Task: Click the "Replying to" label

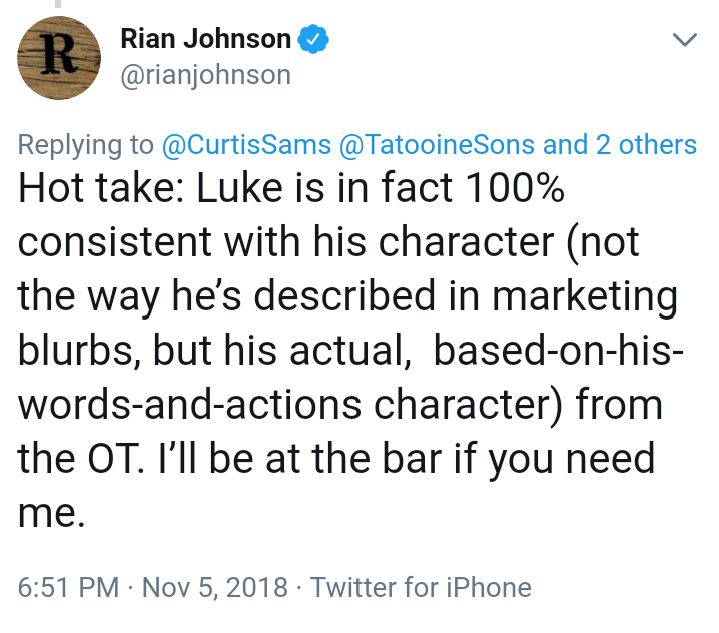Action: click(x=86, y=145)
